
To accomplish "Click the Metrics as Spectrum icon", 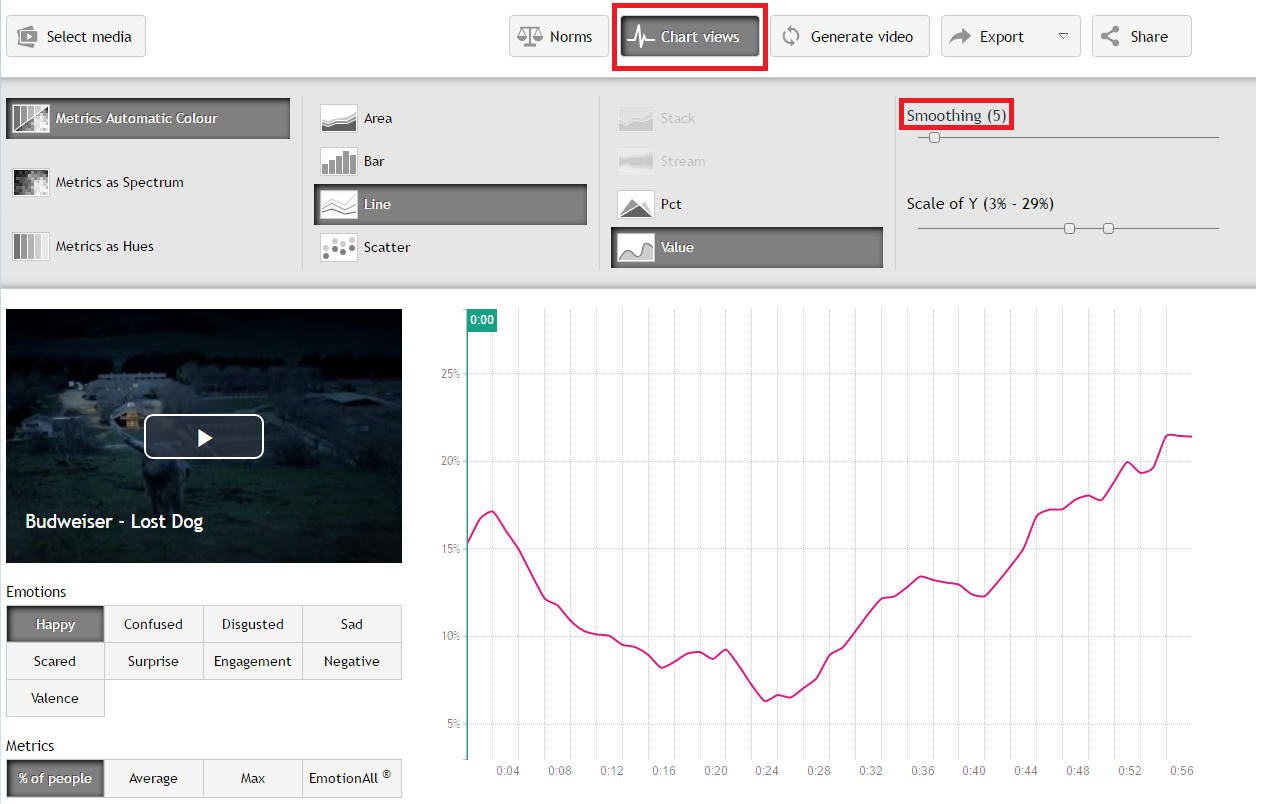I will tap(30, 182).
